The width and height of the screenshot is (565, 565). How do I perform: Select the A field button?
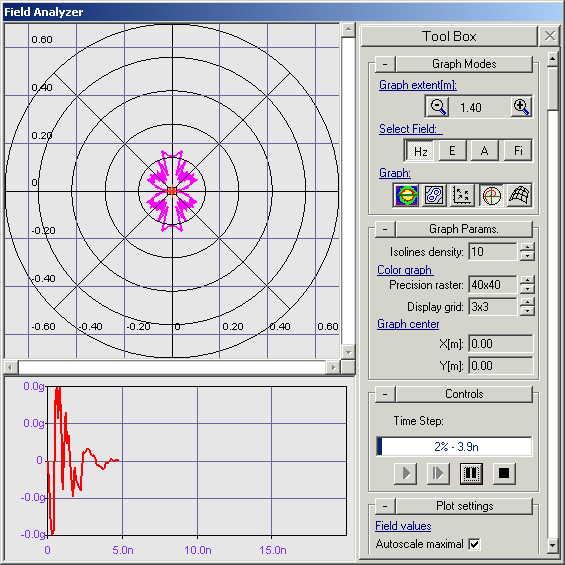point(485,151)
